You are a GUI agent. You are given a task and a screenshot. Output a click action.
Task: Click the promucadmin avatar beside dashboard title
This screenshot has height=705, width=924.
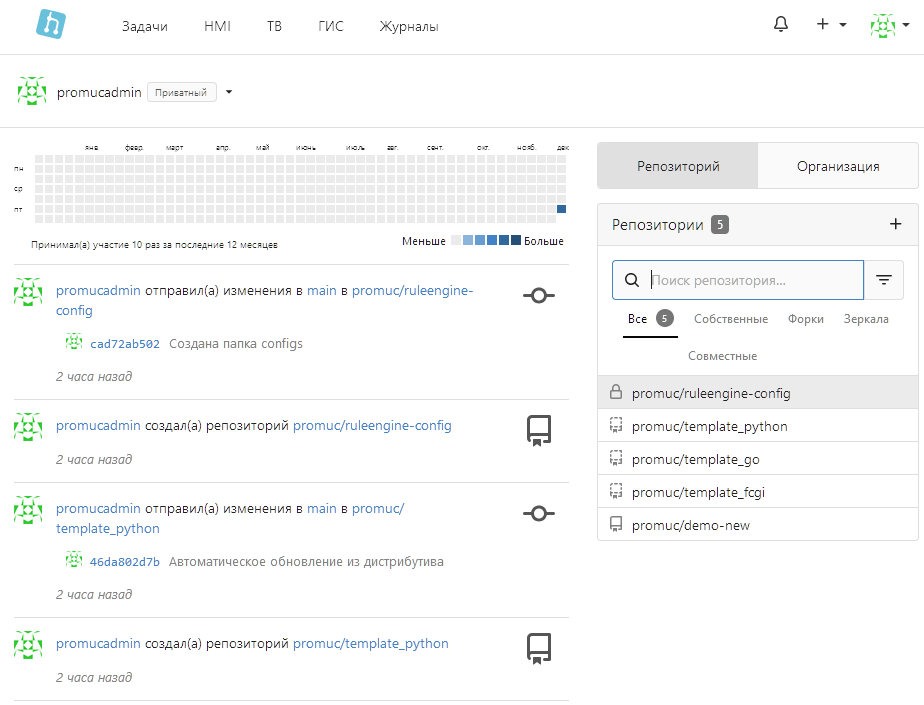[x=32, y=92]
